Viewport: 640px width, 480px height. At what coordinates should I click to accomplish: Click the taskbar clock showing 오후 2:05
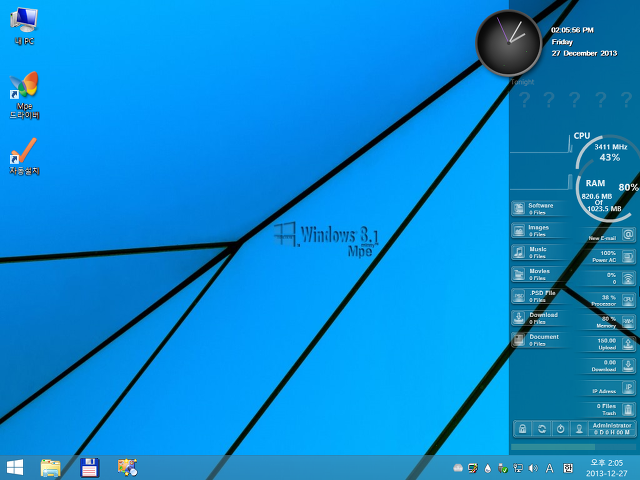[x=607, y=468]
